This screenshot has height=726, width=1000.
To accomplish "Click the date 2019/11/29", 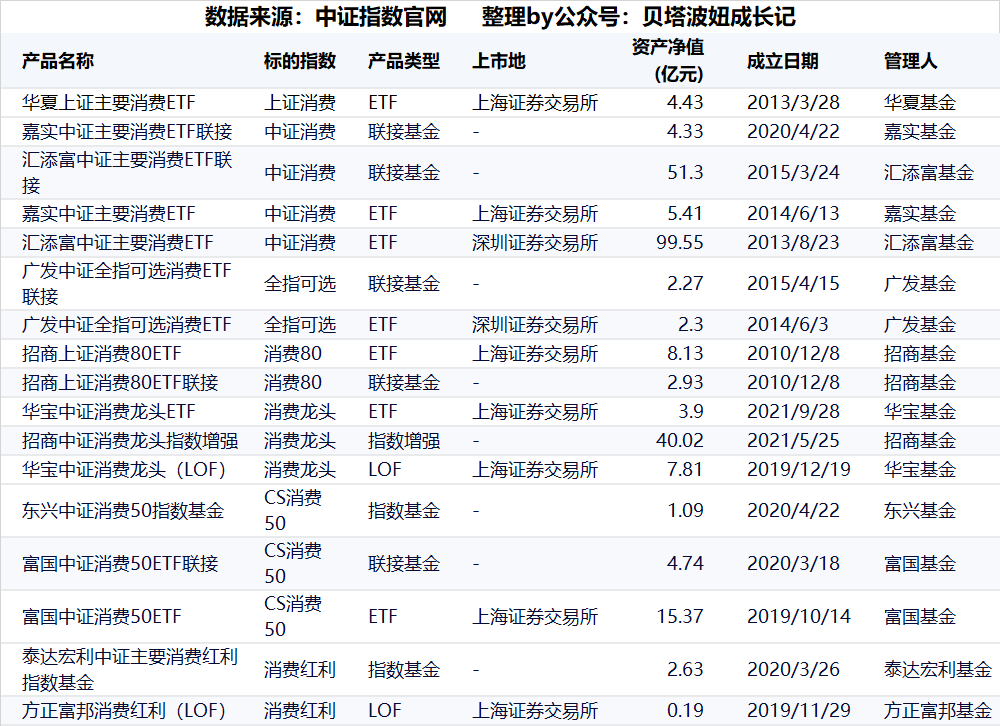I will 799,710.
